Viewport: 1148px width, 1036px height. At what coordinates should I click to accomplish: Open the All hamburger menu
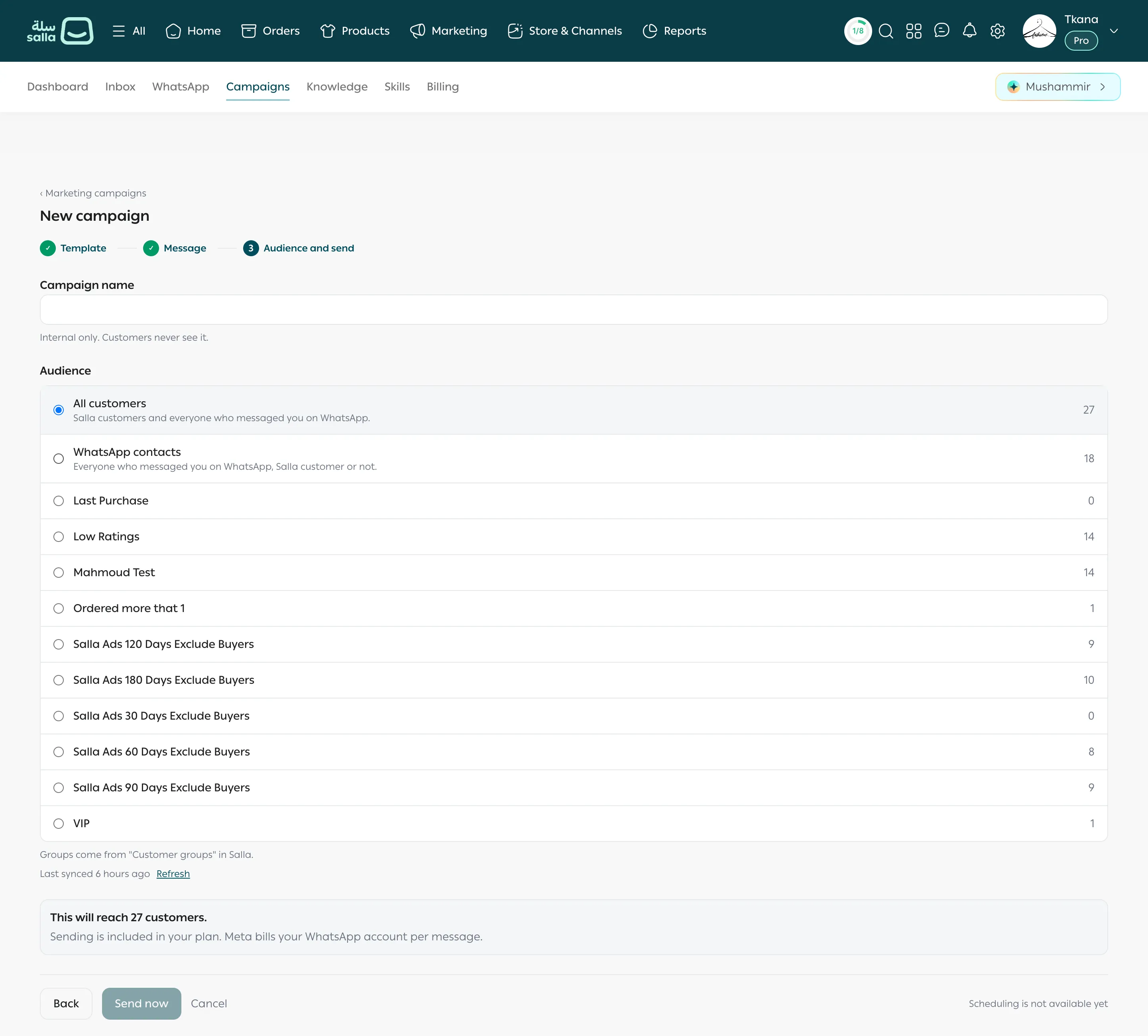129,31
